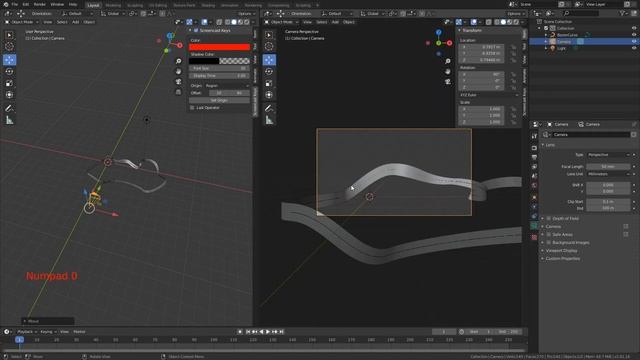Select the Scale tool in left viewport
This screenshot has width=640, height=360.
point(9,83)
